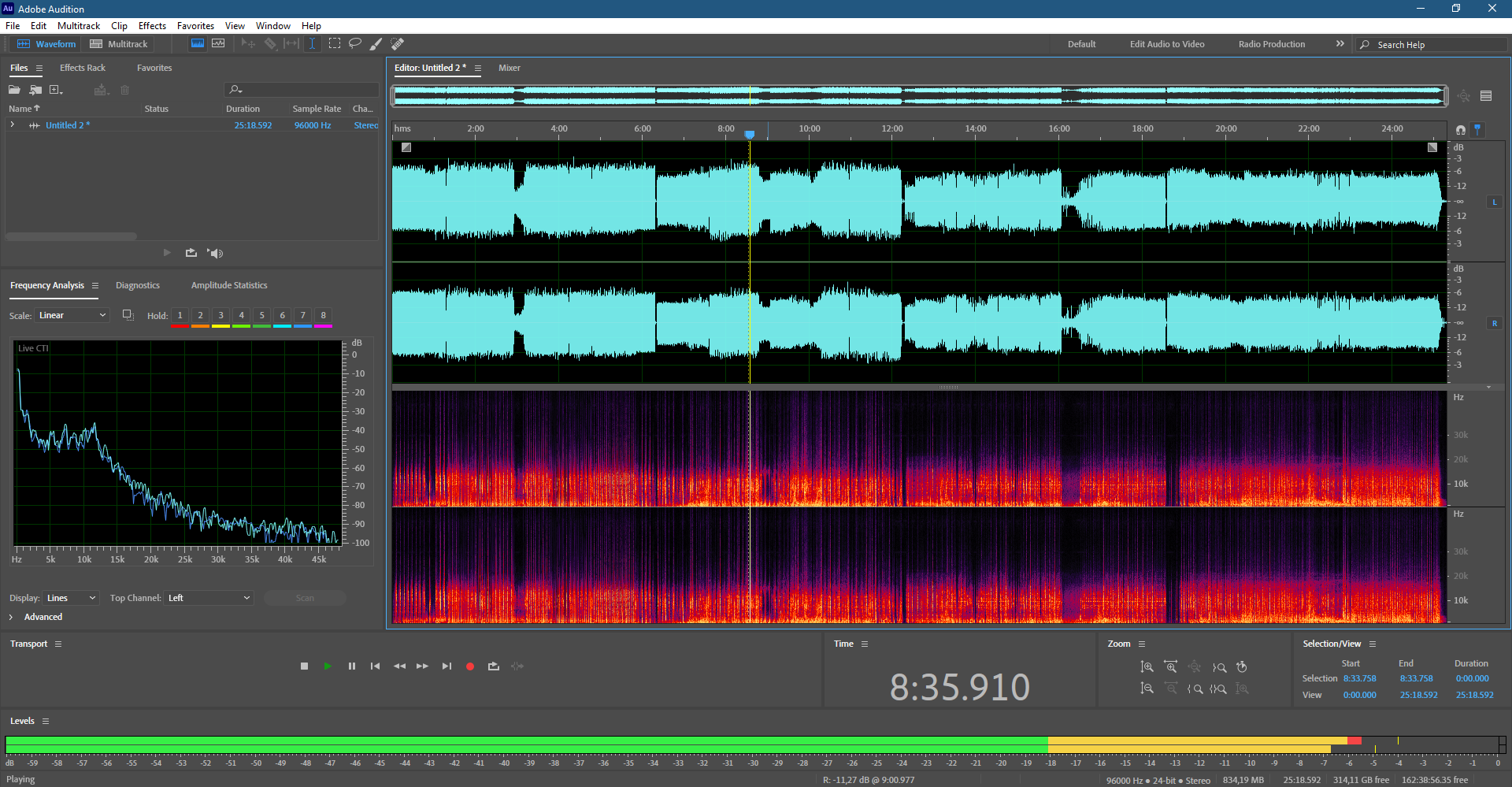Choose the Spot Healing Brush tool
The width and height of the screenshot is (1512, 787).
[398, 44]
